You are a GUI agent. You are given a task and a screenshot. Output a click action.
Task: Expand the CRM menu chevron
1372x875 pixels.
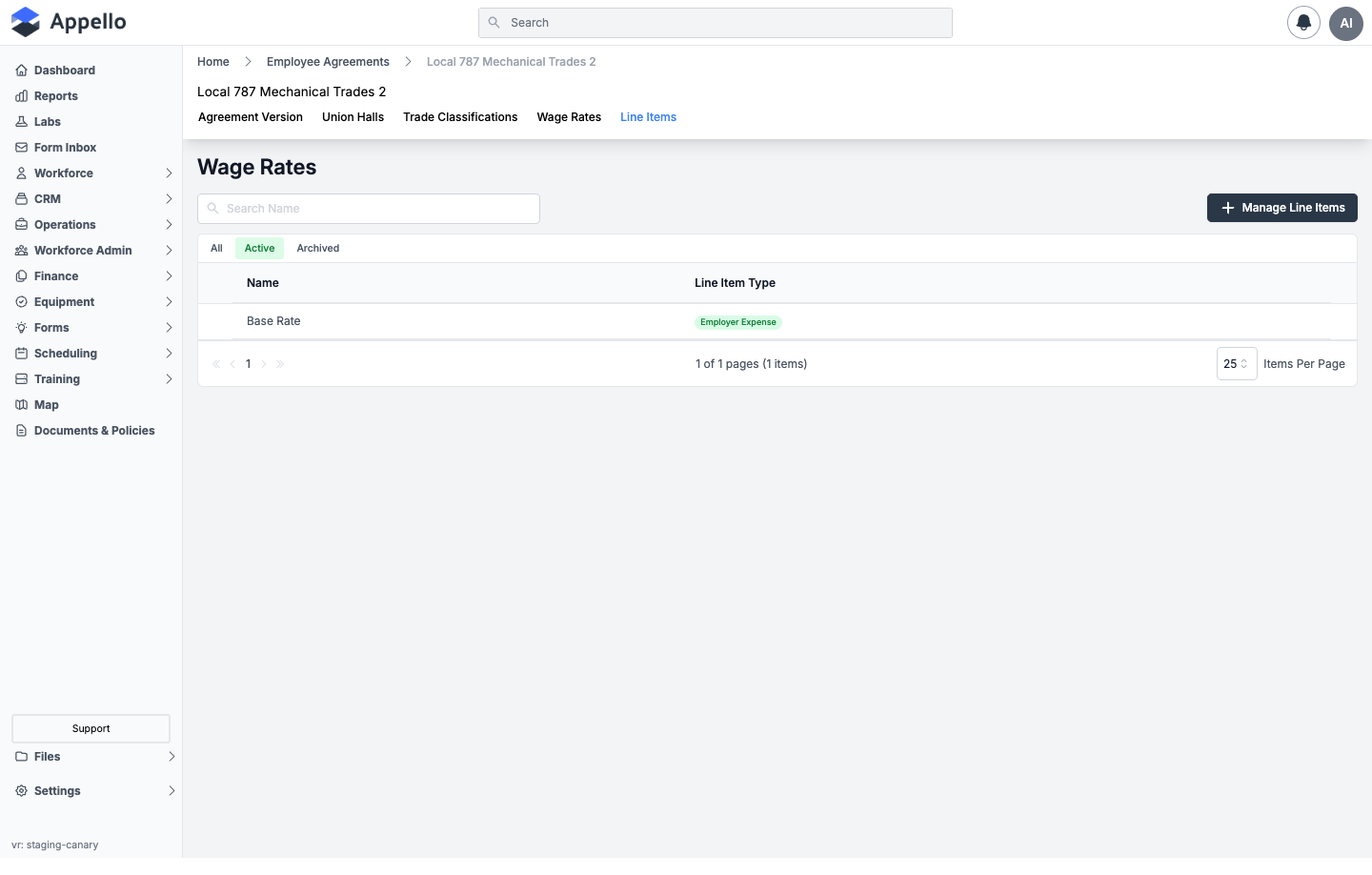(x=169, y=199)
